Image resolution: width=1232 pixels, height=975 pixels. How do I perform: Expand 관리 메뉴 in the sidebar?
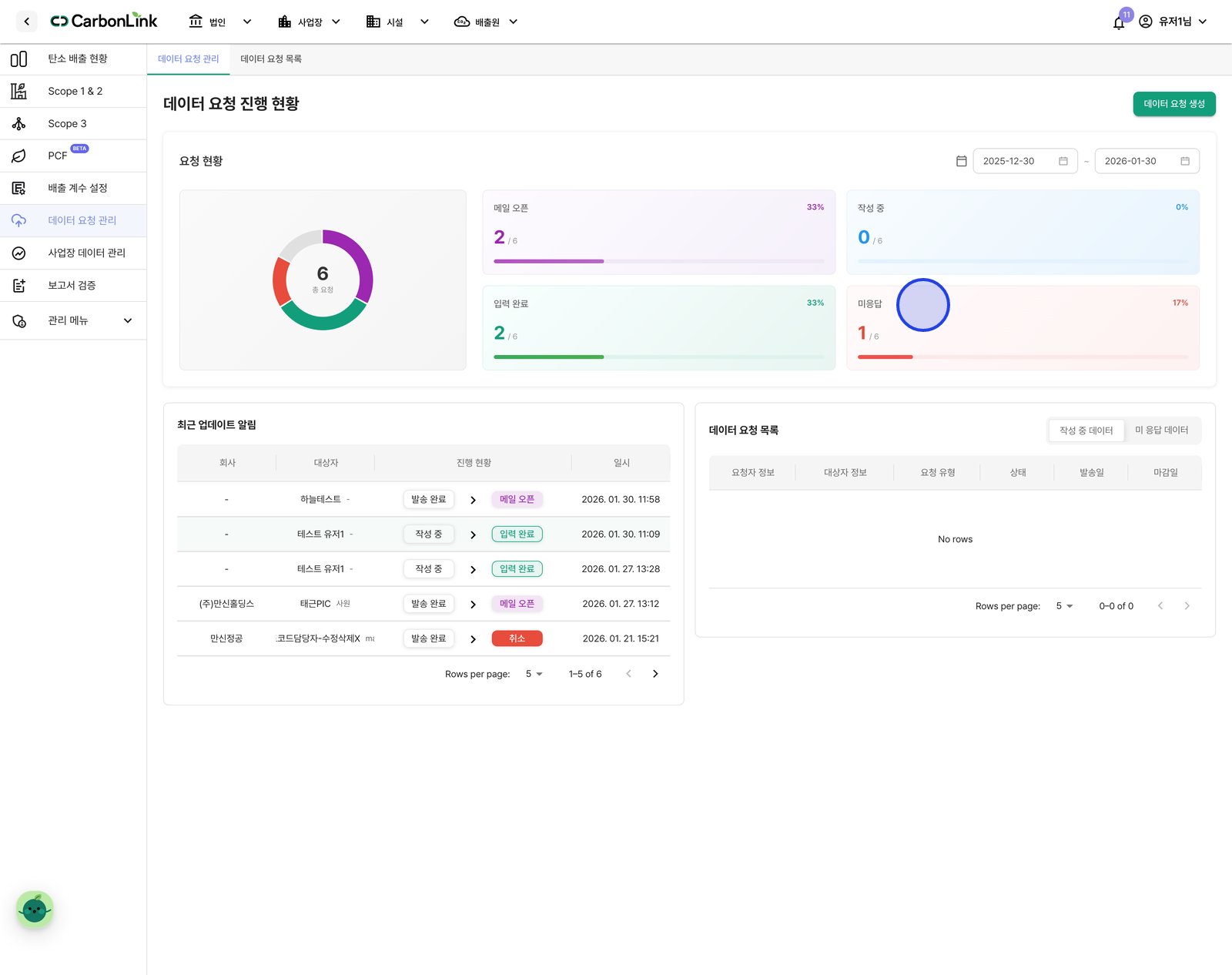(x=73, y=320)
